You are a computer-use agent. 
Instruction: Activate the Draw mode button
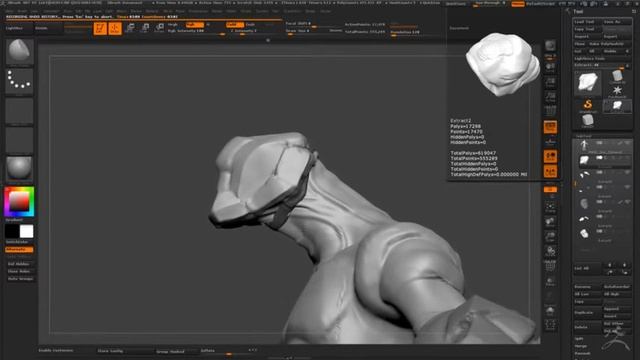tap(115, 28)
